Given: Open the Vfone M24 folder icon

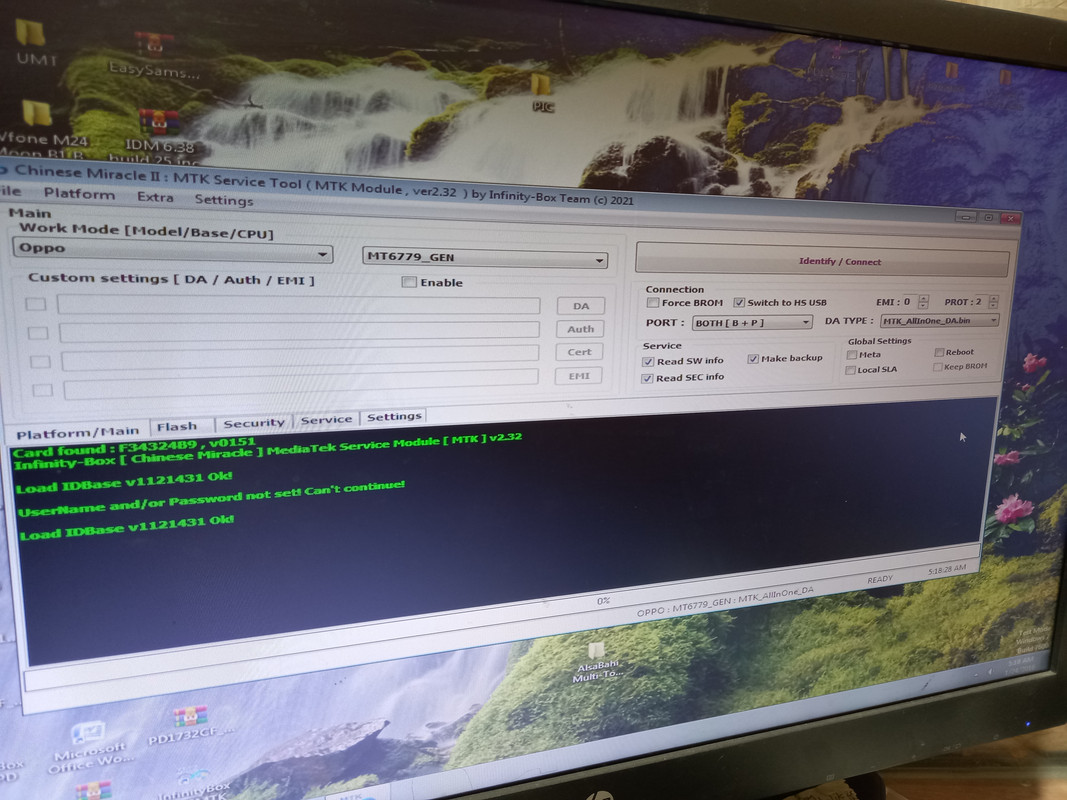Looking at the screenshot, I should pyautogui.click(x=39, y=127).
